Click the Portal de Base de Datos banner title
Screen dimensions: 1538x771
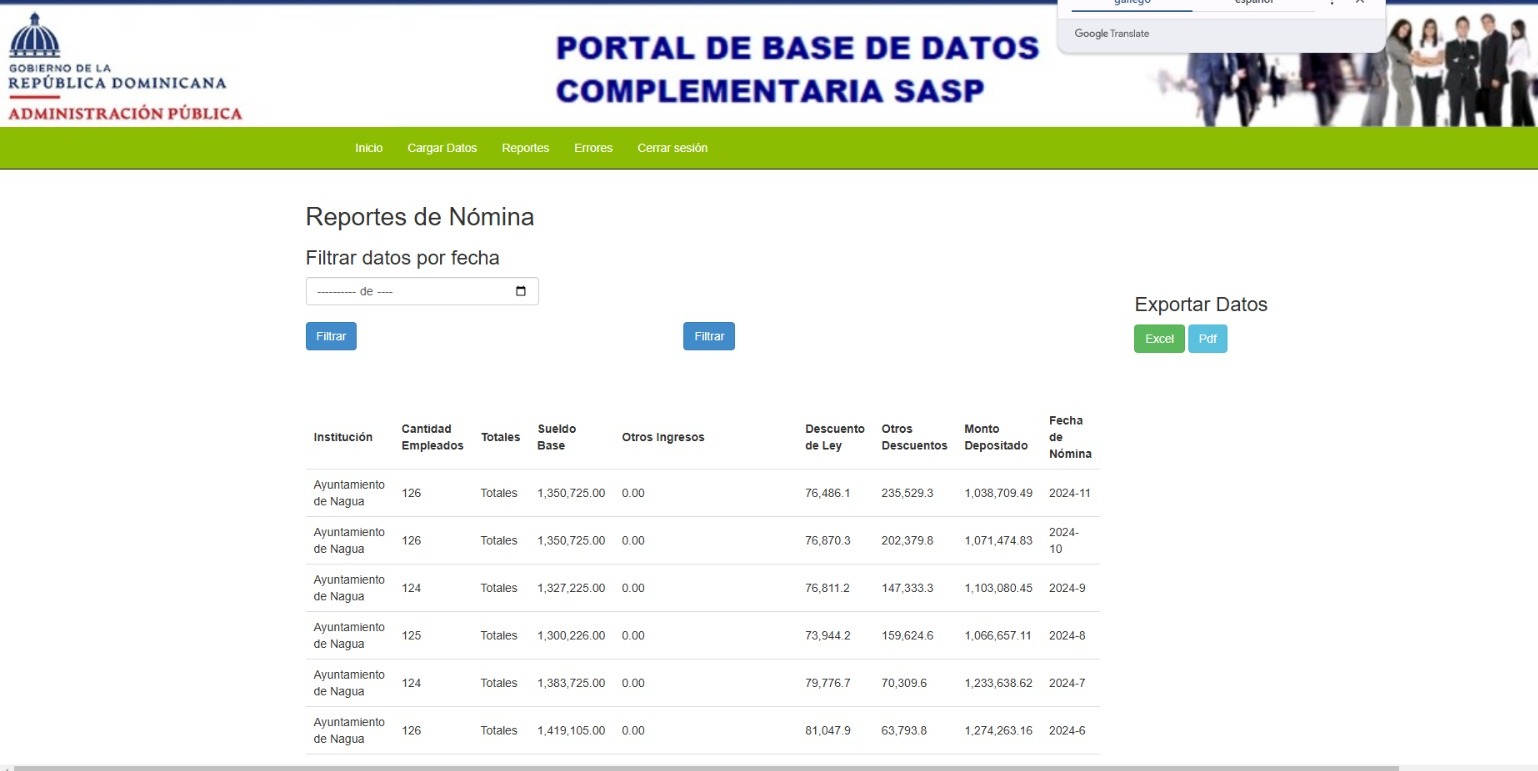(797, 68)
